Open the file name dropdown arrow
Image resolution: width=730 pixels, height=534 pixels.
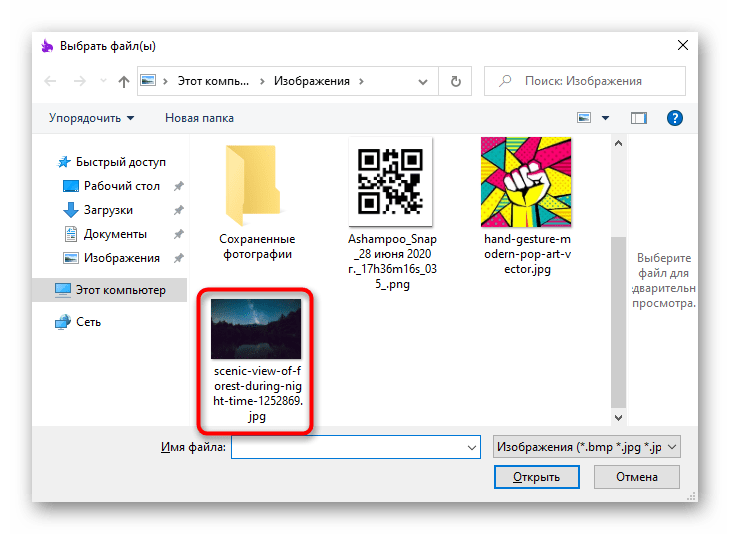coord(472,448)
